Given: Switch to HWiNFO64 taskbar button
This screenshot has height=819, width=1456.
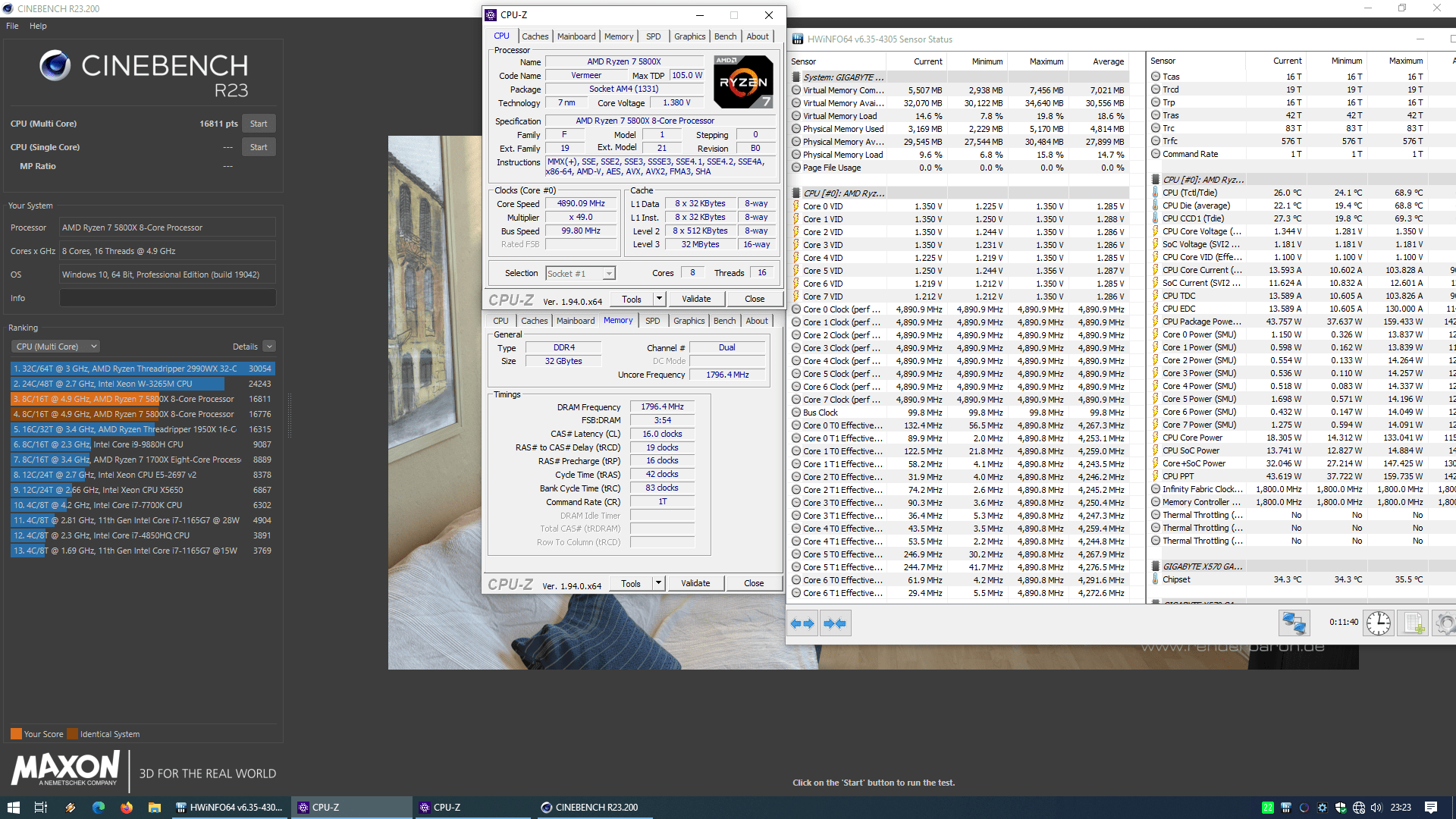Looking at the screenshot, I should point(229,808).
